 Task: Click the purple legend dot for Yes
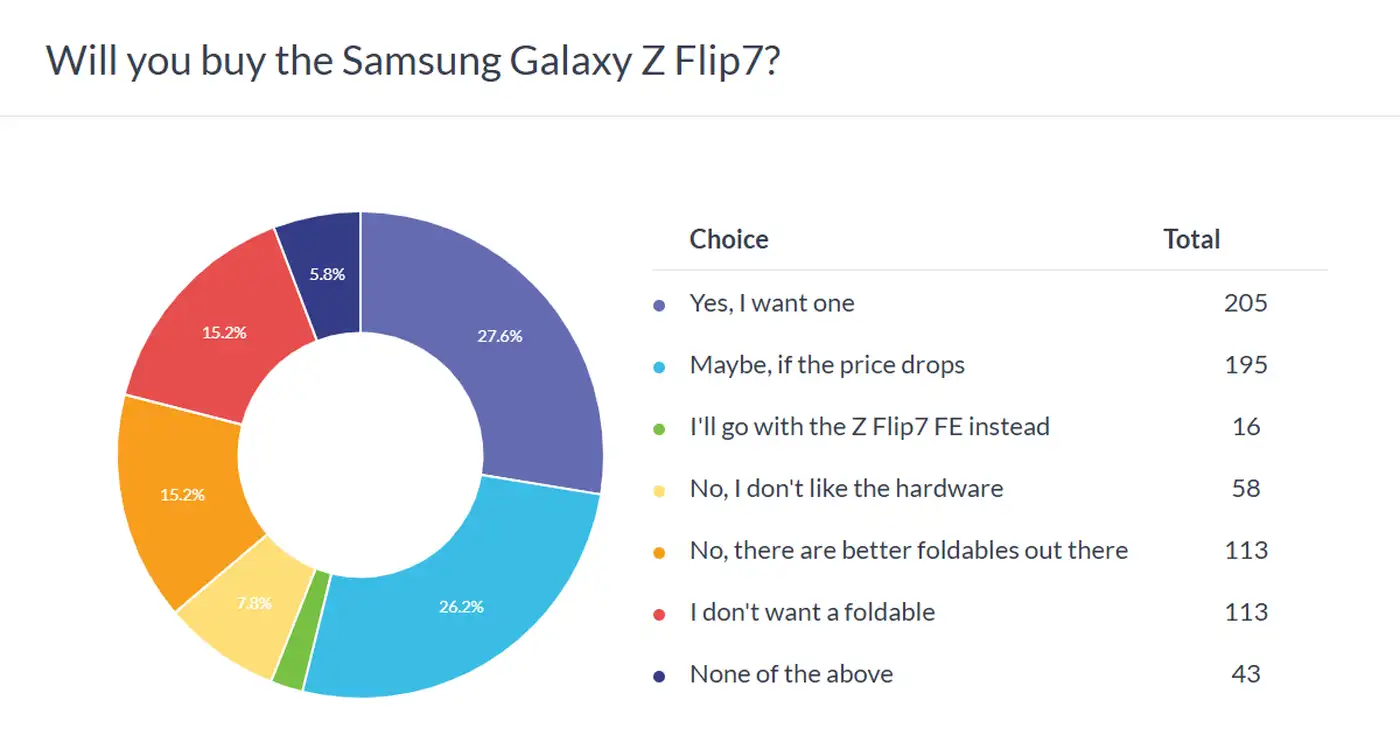pos(659,304)
